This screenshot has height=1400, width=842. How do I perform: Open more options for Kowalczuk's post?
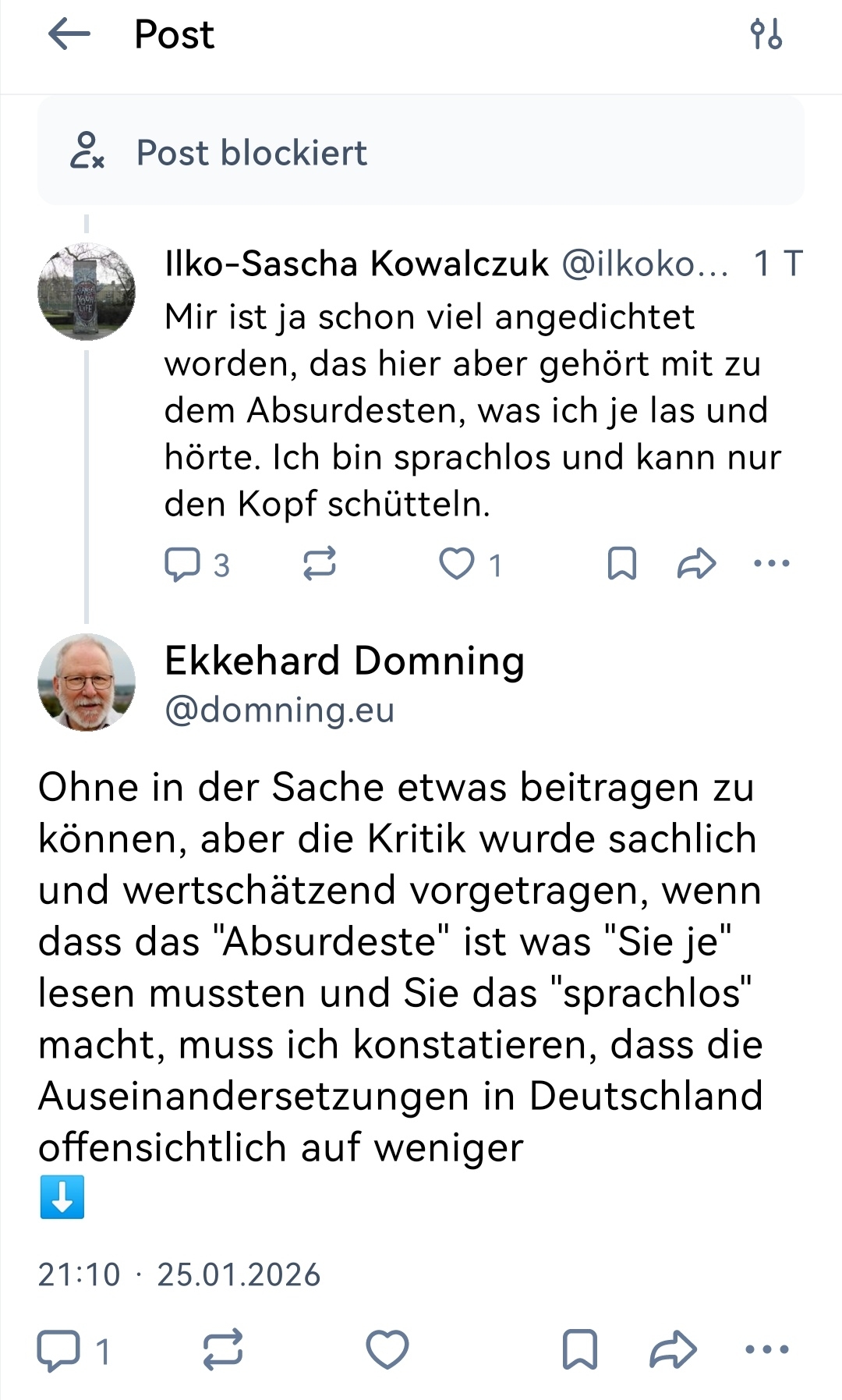pos(772,564)
